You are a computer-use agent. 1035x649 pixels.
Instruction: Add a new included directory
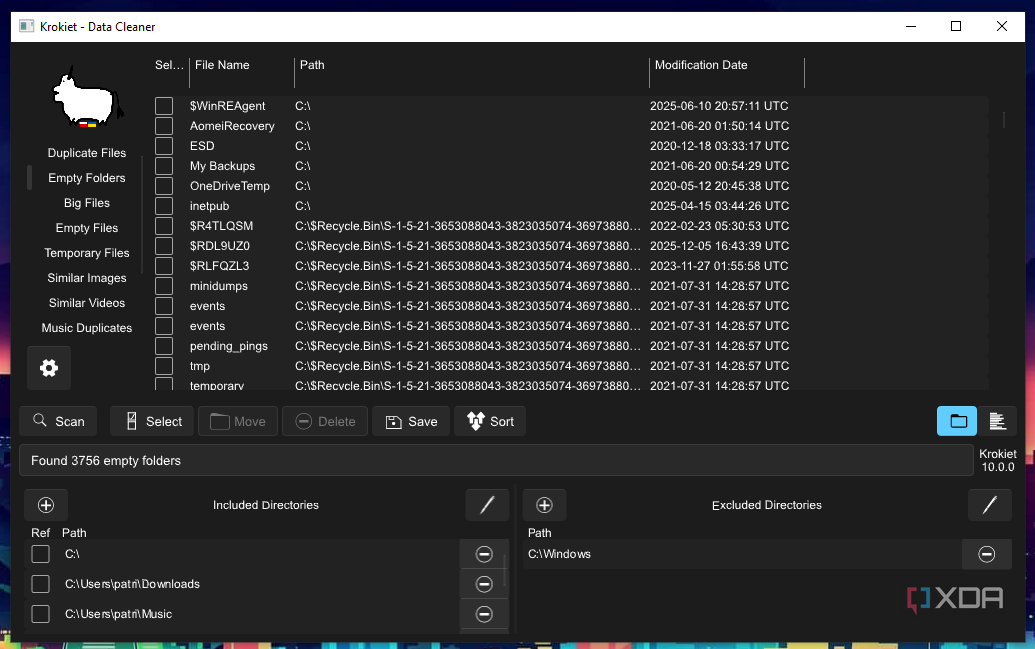click(46, 505)
